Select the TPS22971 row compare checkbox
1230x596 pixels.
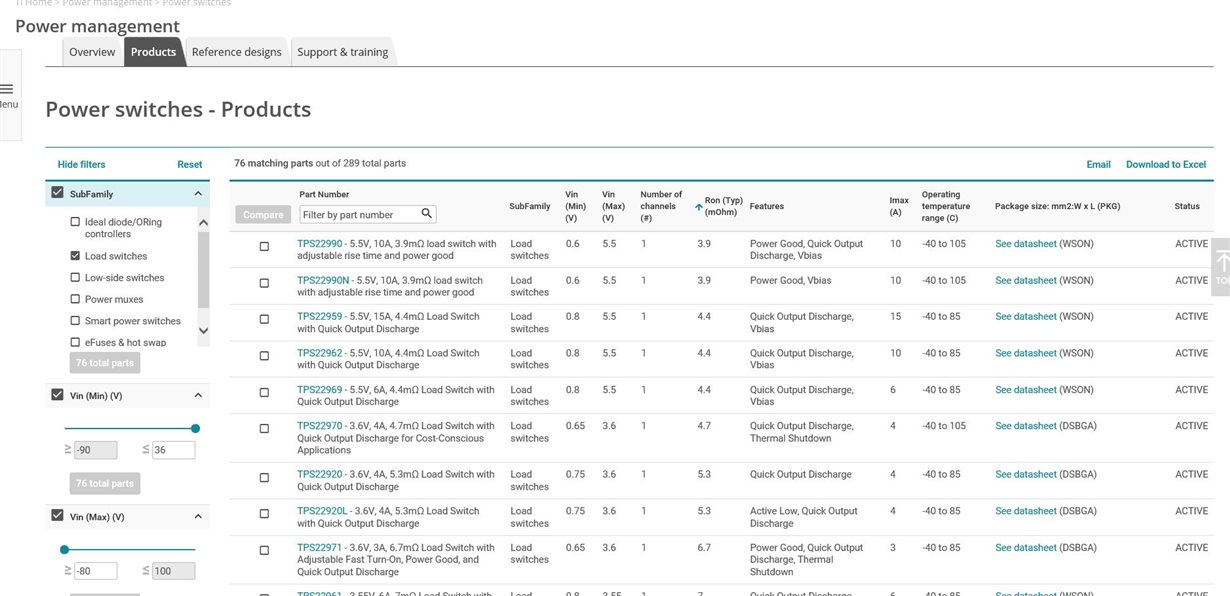point(264,550)
